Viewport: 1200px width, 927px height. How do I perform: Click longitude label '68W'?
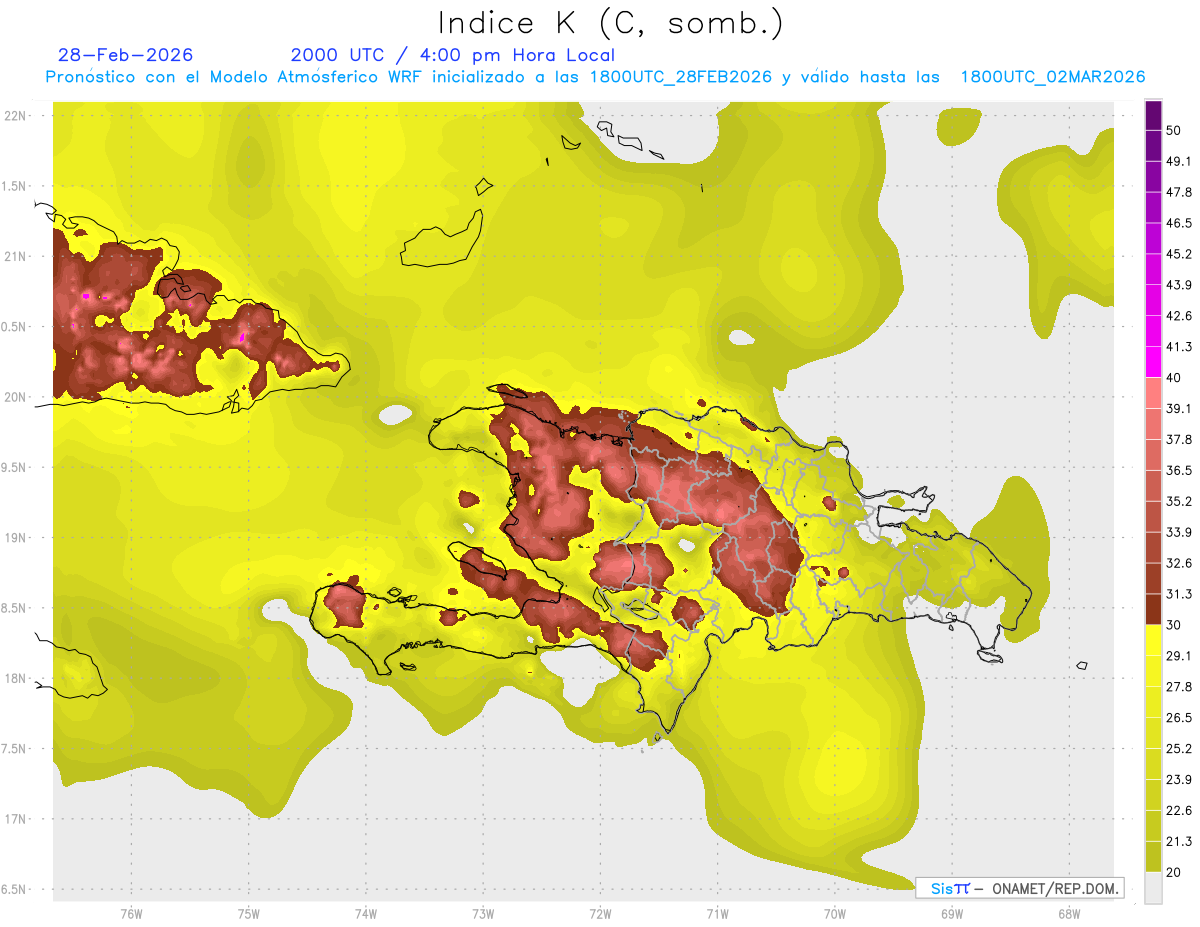click(1068, 914)
